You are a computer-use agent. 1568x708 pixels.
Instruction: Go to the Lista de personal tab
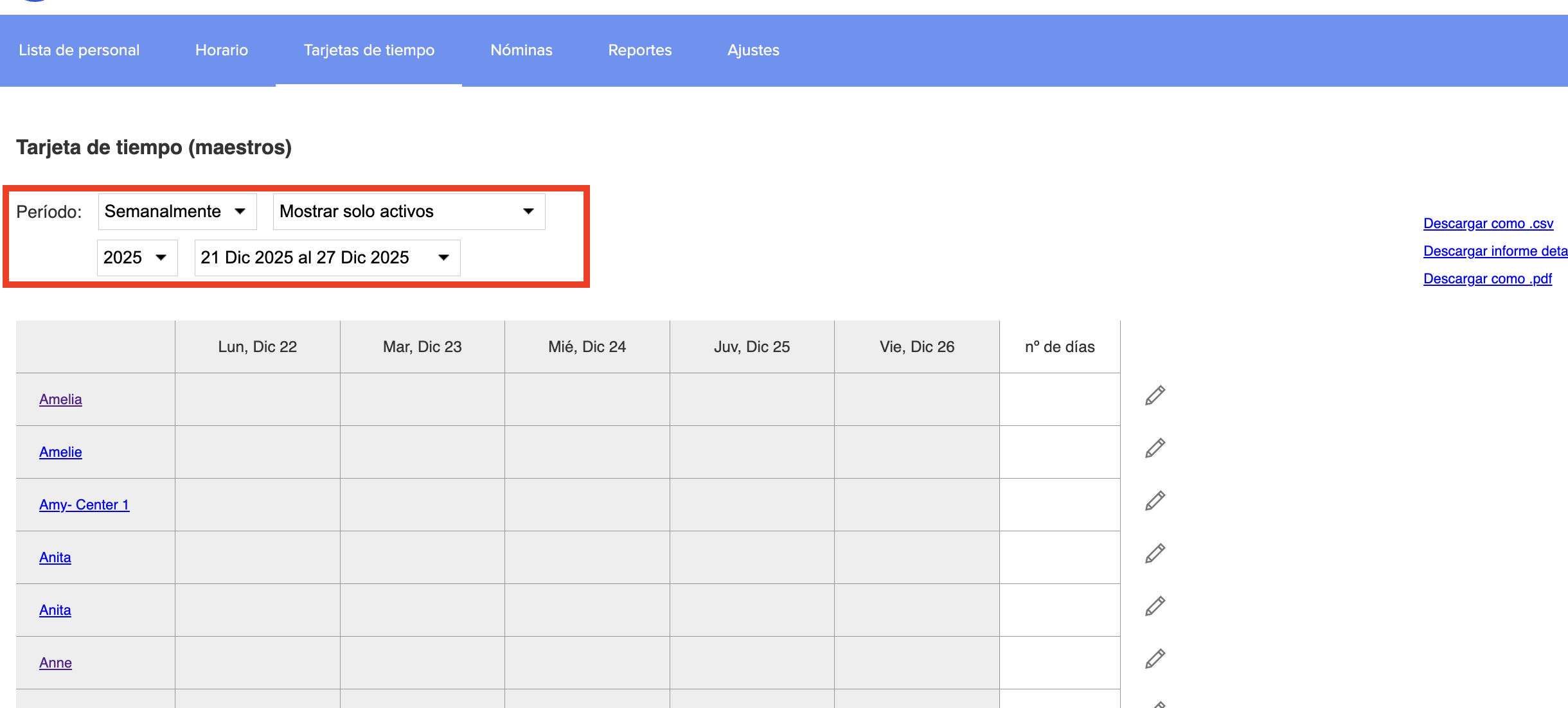(x=79, y=50)
